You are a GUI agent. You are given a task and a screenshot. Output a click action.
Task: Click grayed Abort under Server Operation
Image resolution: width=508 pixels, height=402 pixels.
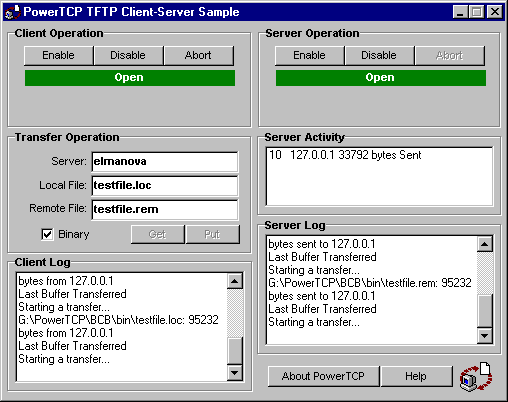tap(450, 55)
